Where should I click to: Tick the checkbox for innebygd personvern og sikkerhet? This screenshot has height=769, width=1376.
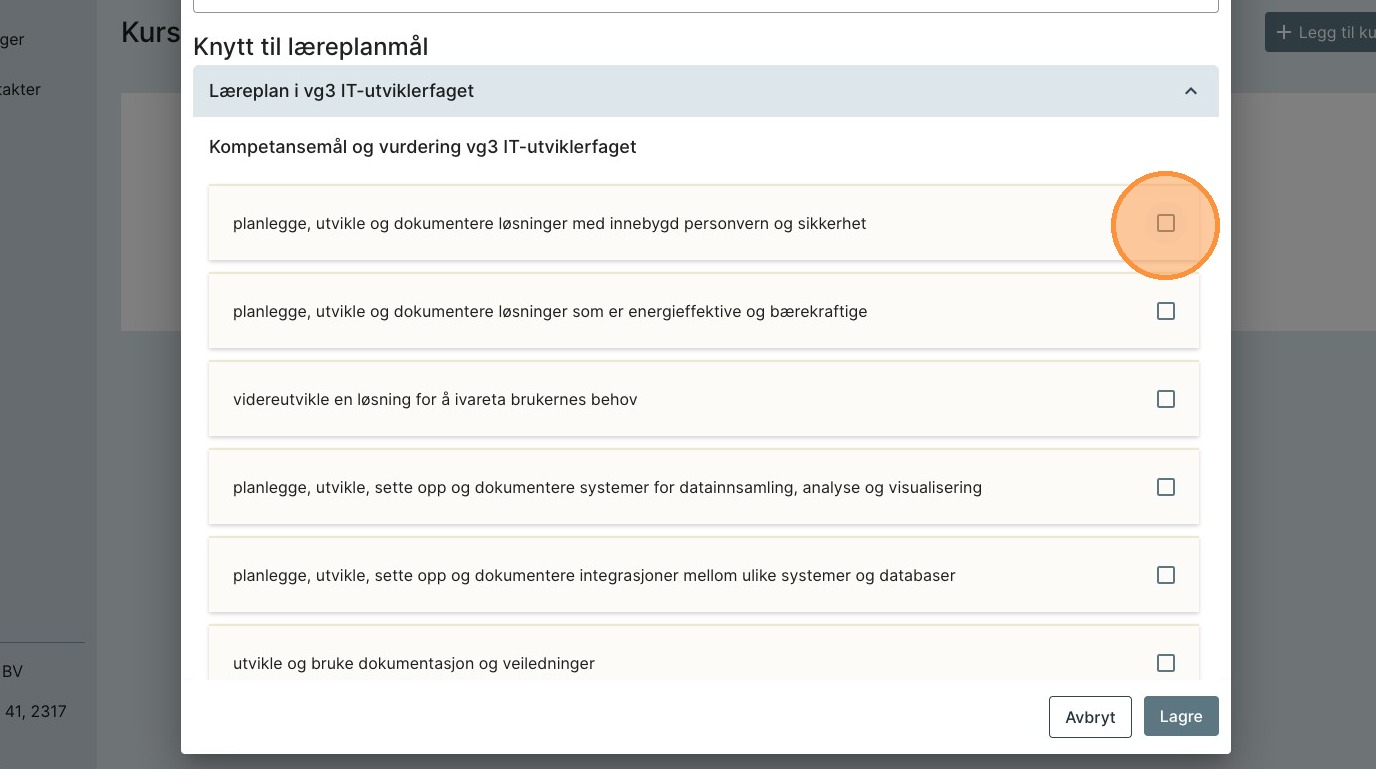tap(1165, 223)
